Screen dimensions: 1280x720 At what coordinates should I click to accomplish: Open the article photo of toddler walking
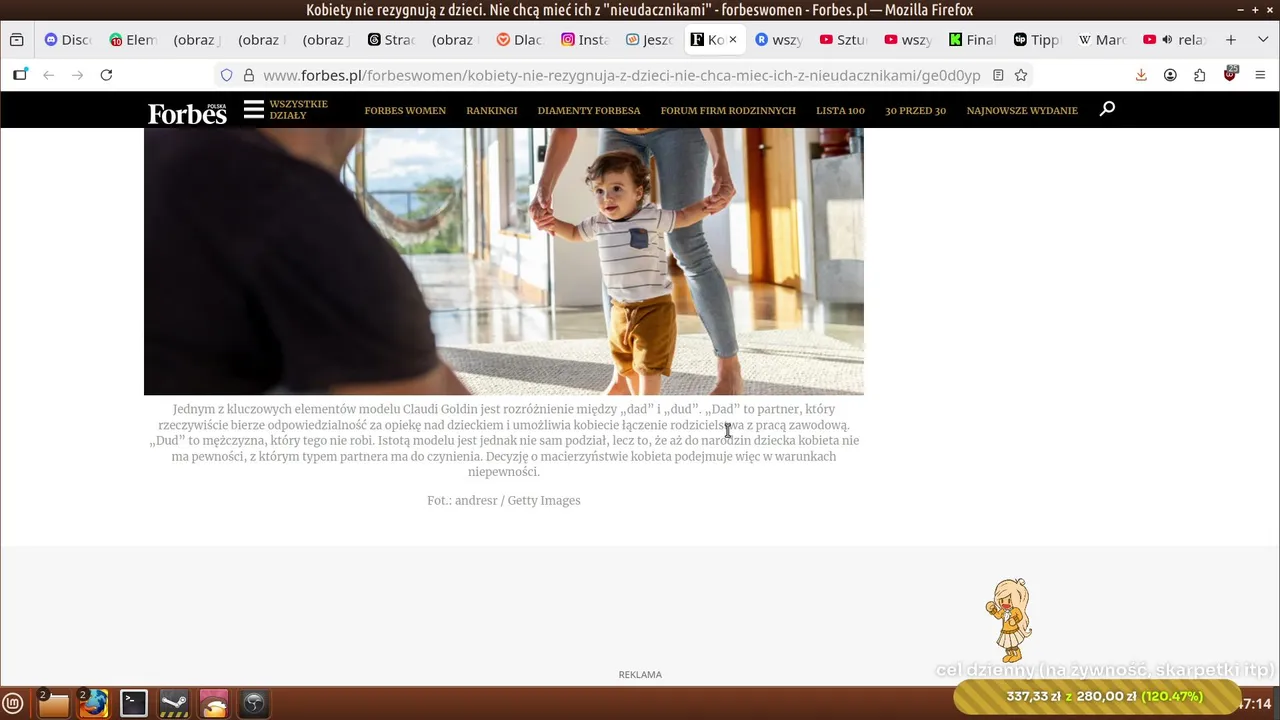[504, 261]
